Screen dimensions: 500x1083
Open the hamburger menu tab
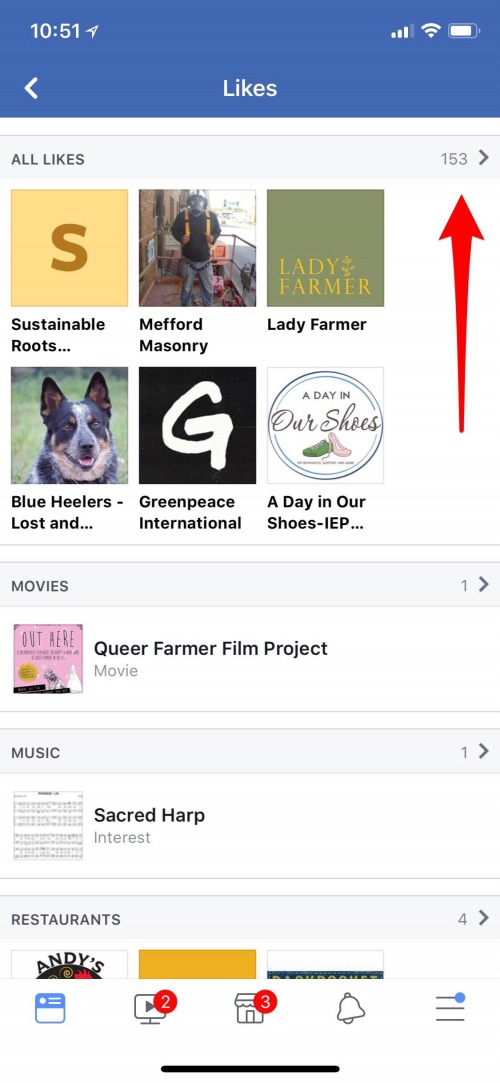450,1008
